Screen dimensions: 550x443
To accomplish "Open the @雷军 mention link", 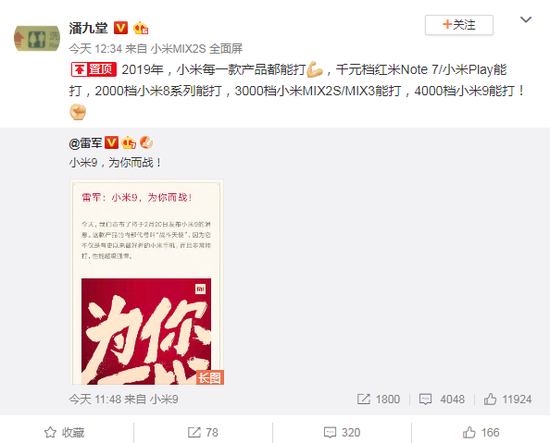I will [86, 143].
